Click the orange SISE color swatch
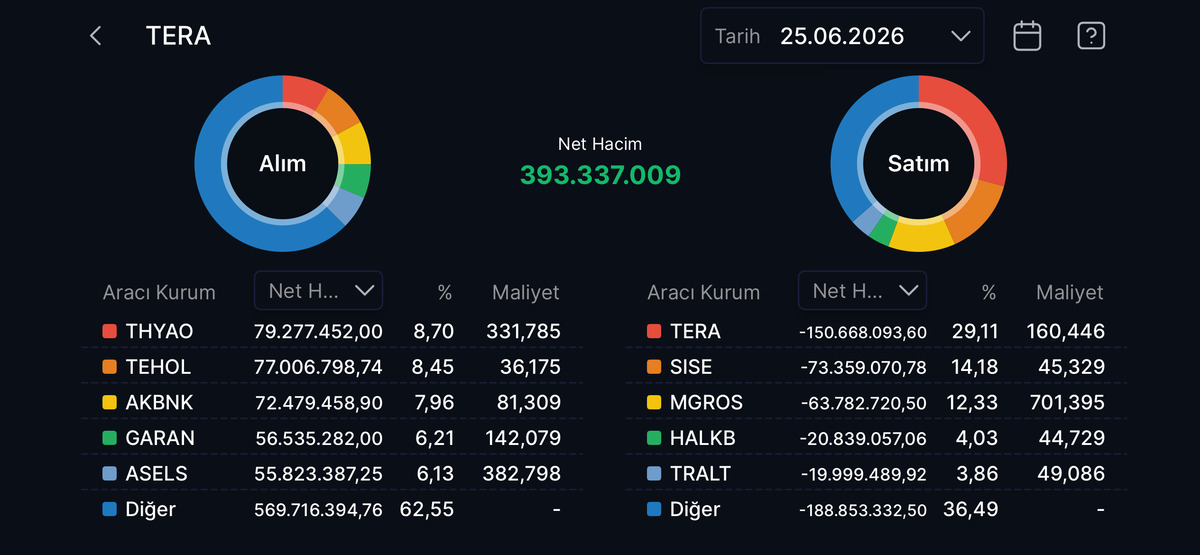This screenshot has height=555, width=1200. click(654, 367)
